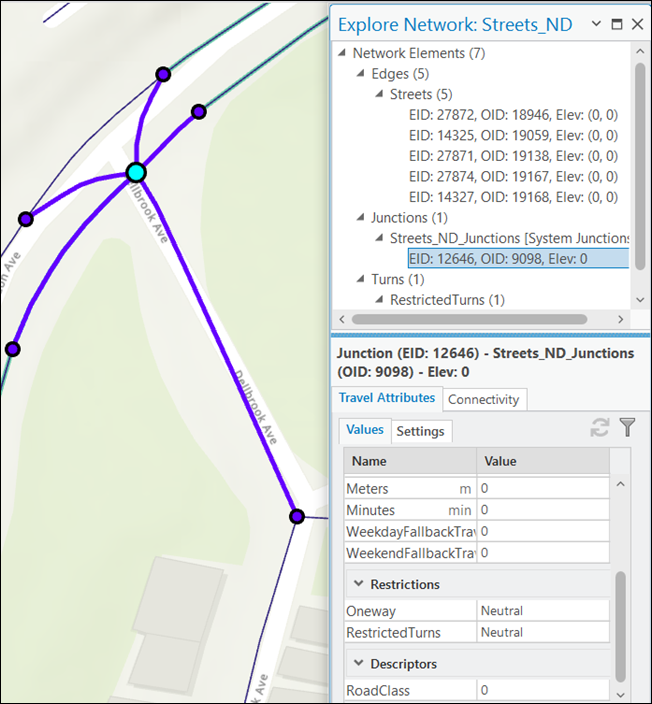The width and height of the screenshot is (652, 704).
Task: Collapse the Edges tree node
Action: (361, 74)
